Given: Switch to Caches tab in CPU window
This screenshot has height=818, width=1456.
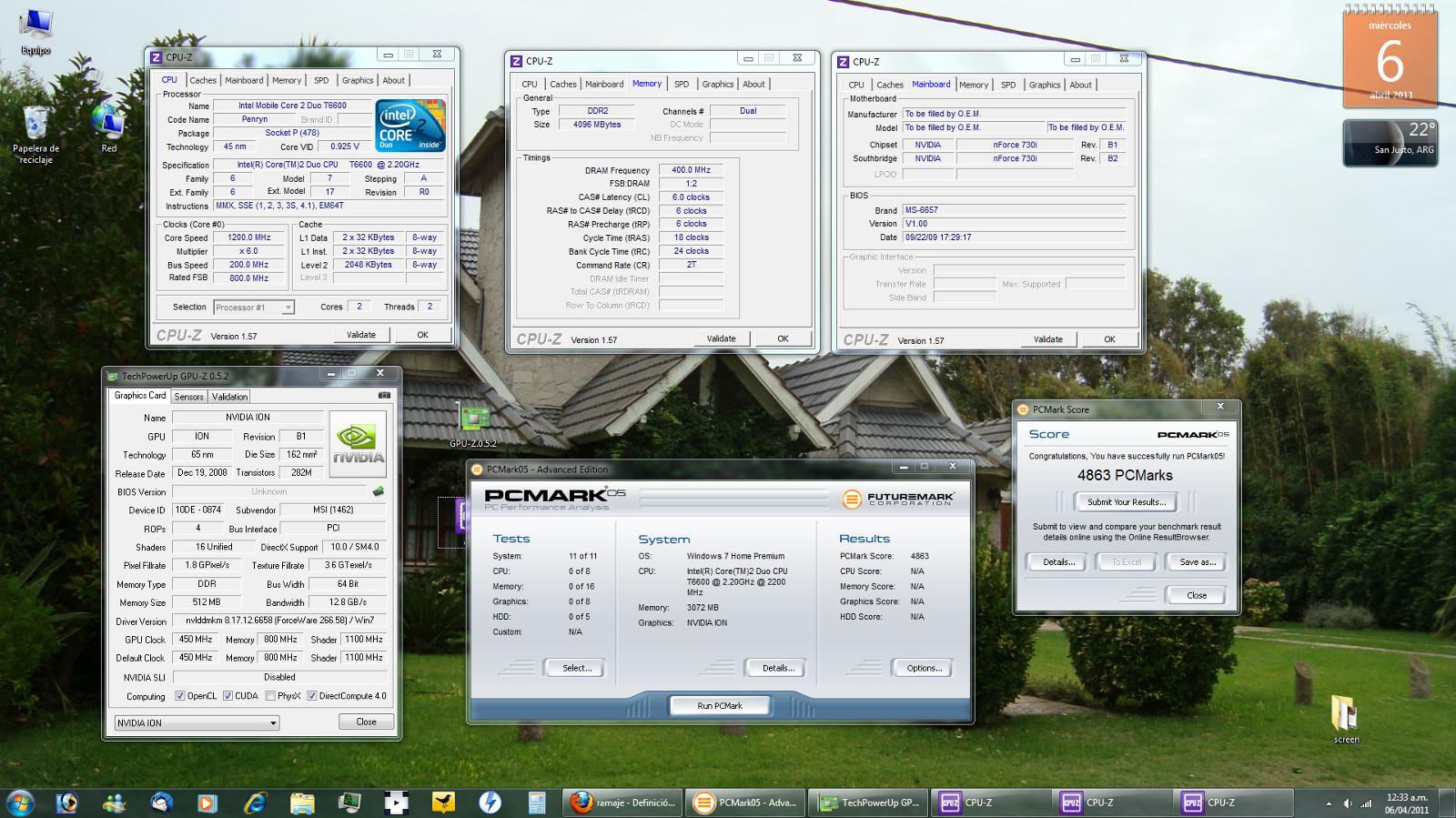Looking at the screenshot, I should click(x=203, y=80).
